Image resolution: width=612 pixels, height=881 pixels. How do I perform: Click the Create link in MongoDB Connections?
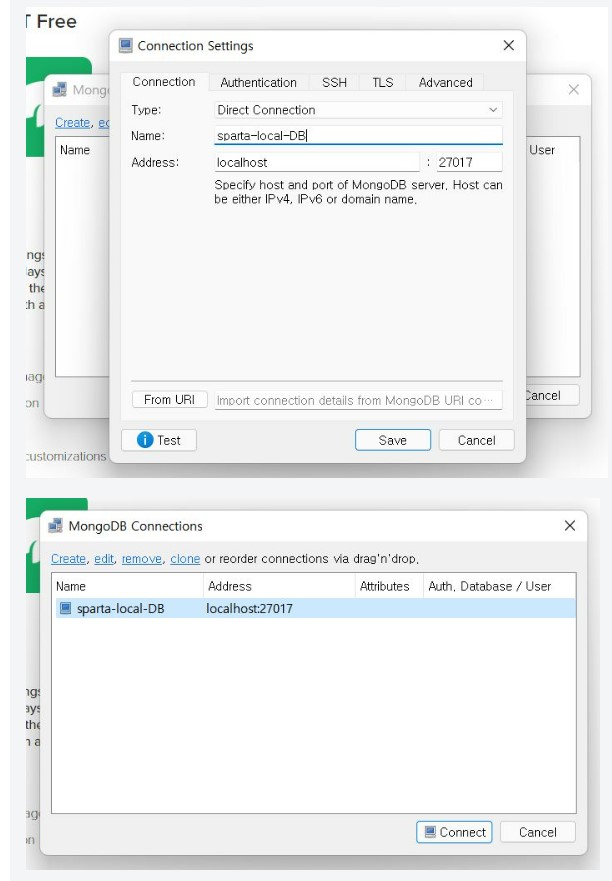point(69,558)
